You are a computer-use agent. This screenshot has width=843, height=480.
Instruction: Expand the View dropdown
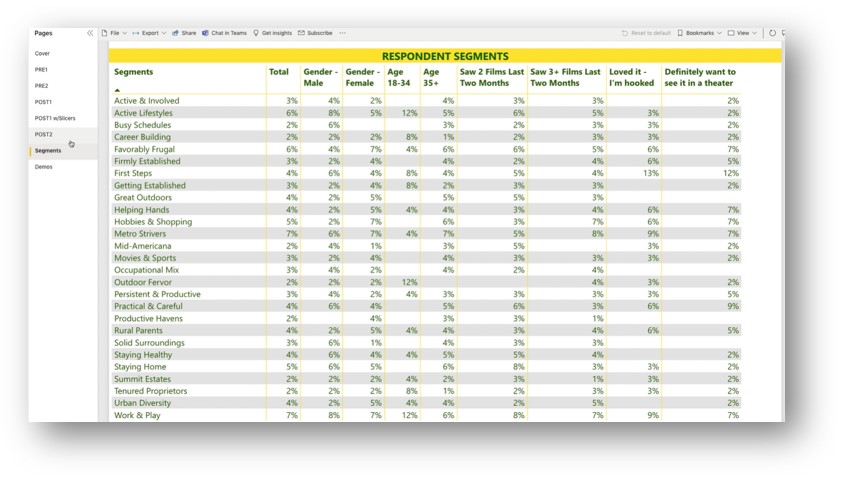click(742, 33)
